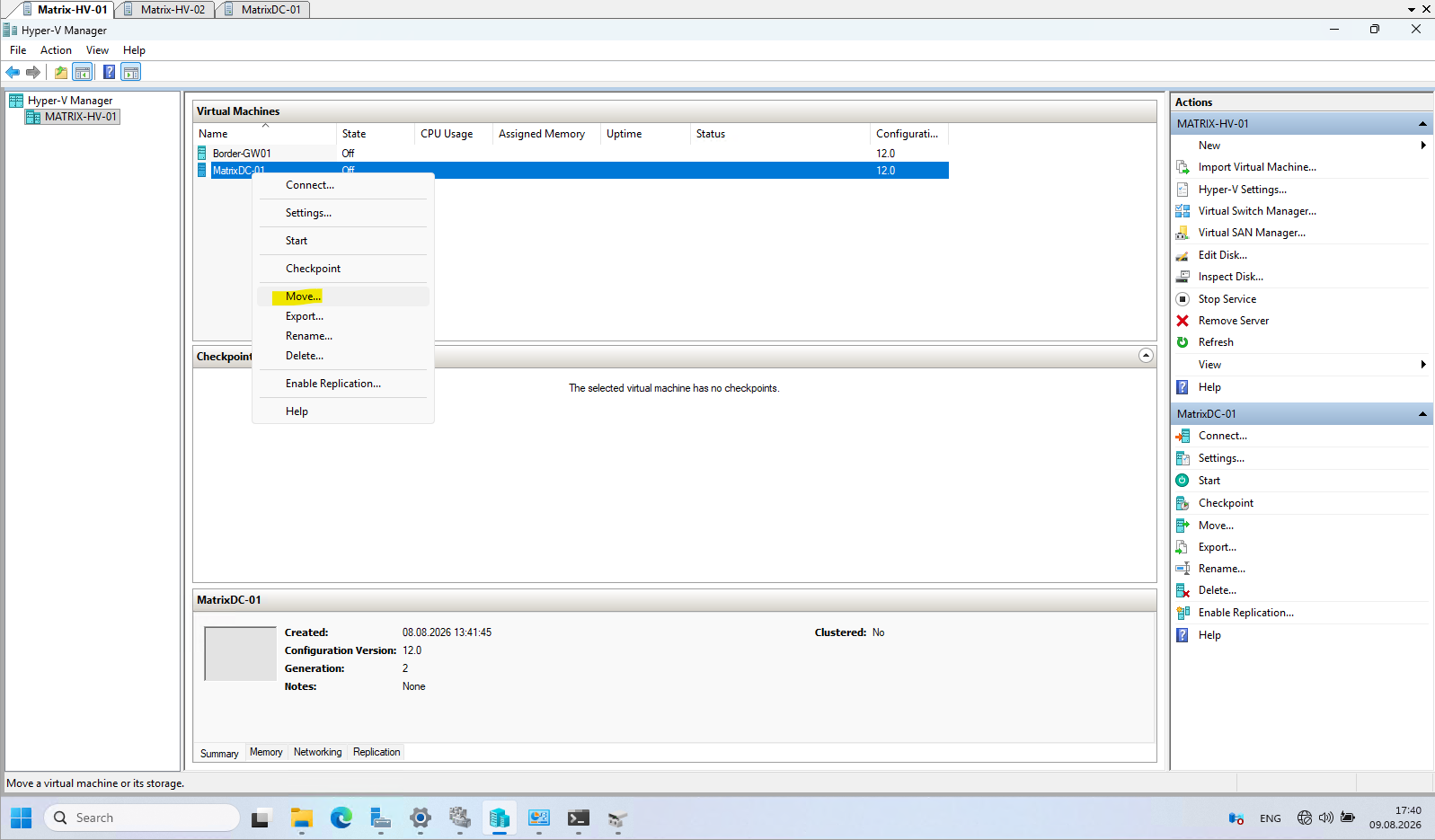The image size is (1435, 840).
Task: Open the Memory tab in details pane
Action: pos(266,753)
